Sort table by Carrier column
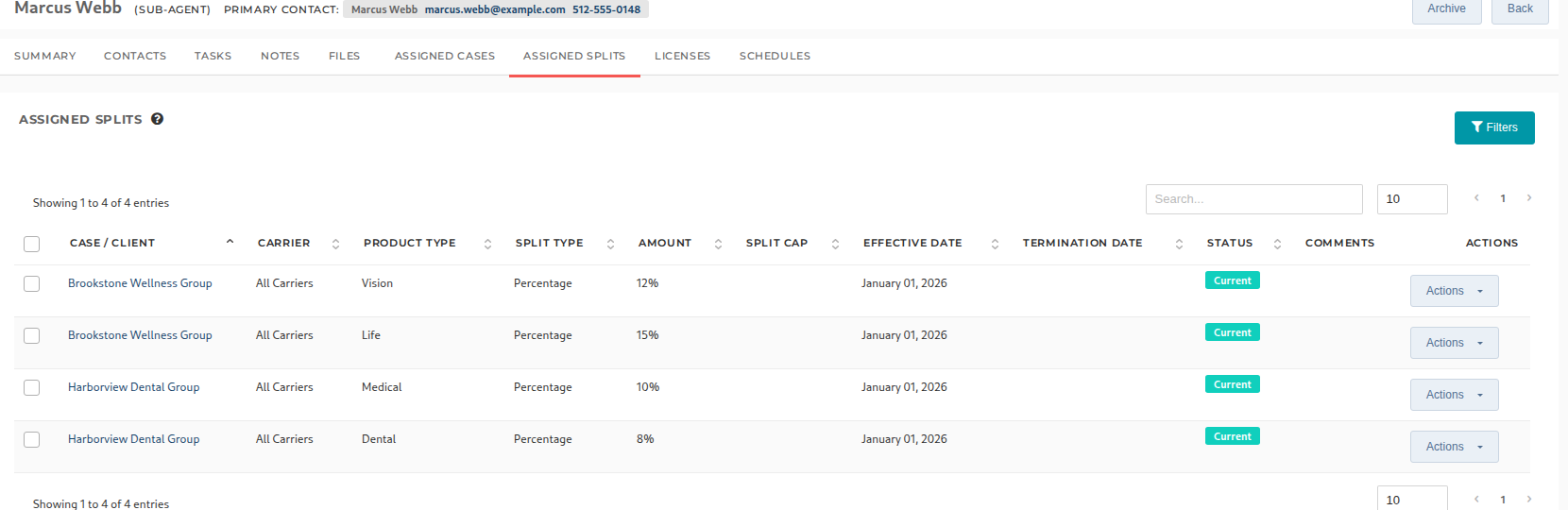This screenshot has width=1568, height=510. [x=335, y=244]
